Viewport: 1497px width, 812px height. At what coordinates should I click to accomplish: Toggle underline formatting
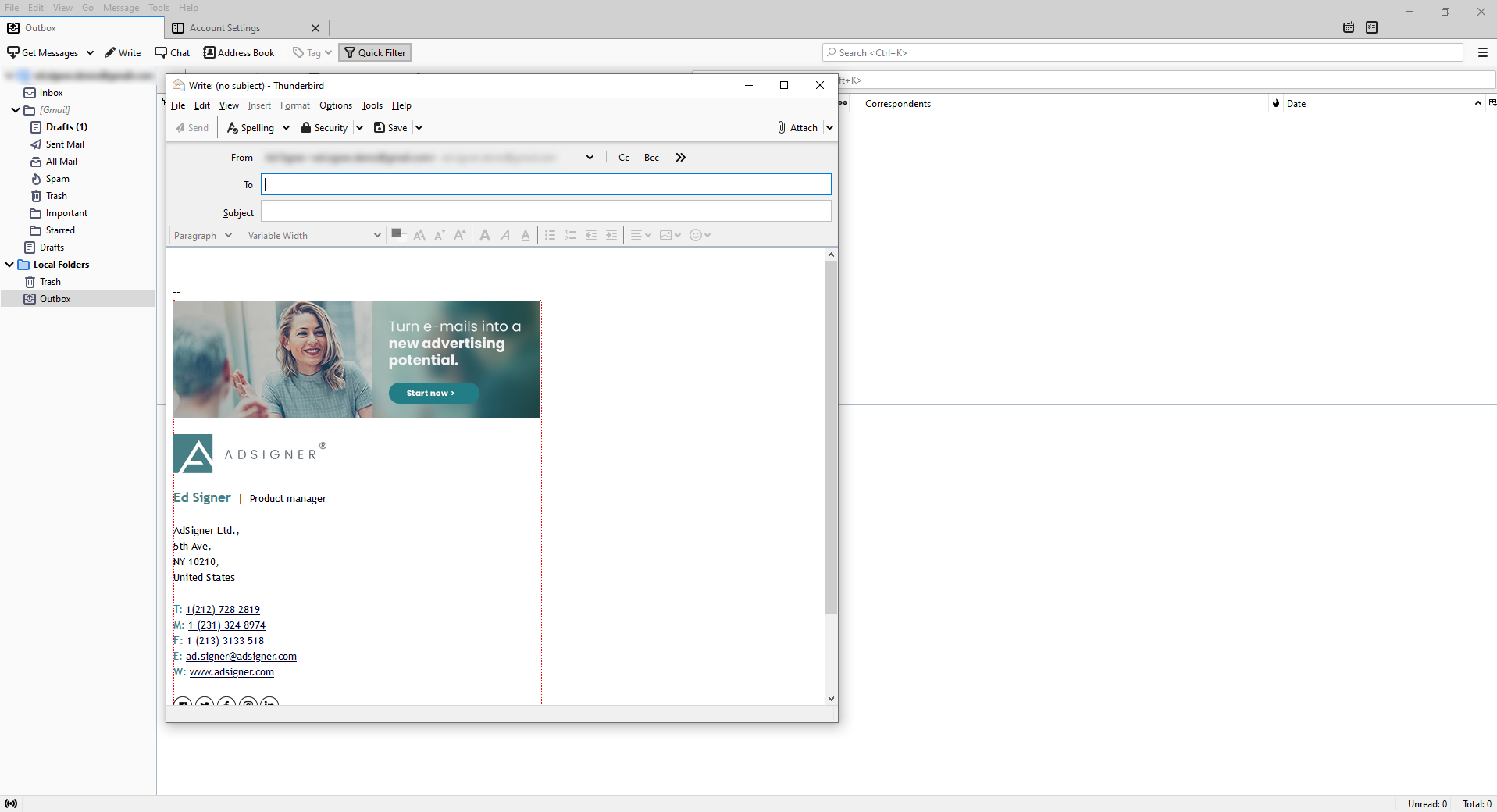coord(526,235)
